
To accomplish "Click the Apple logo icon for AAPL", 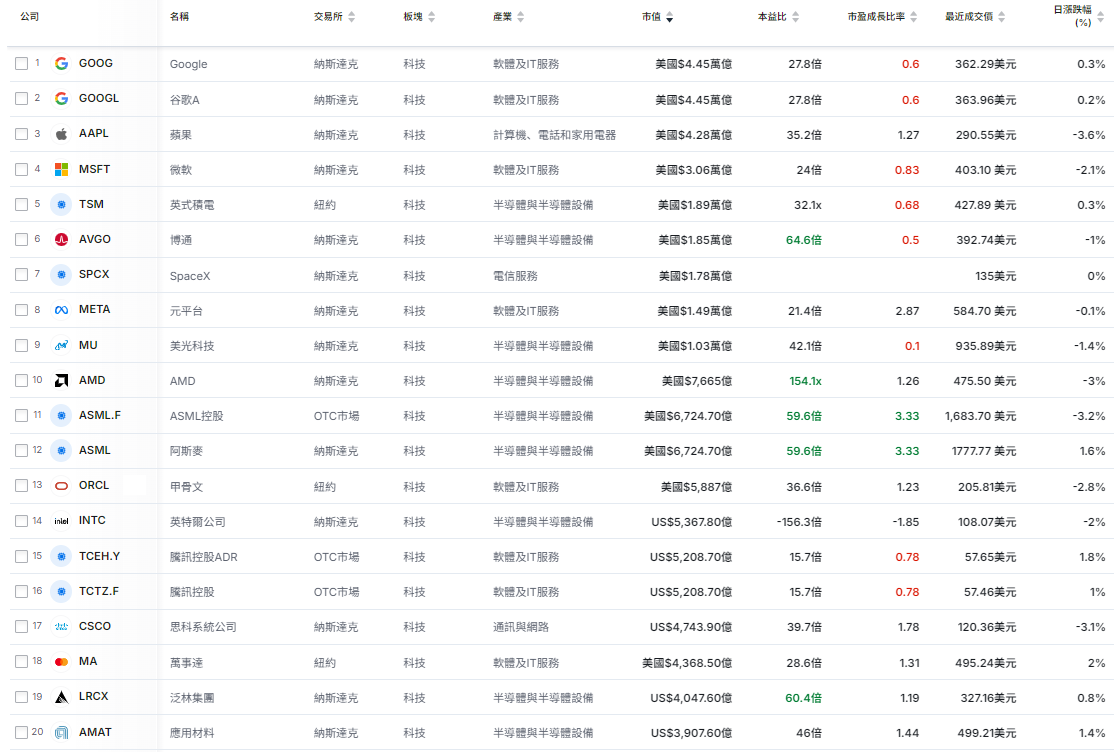I will click(62, 134).
